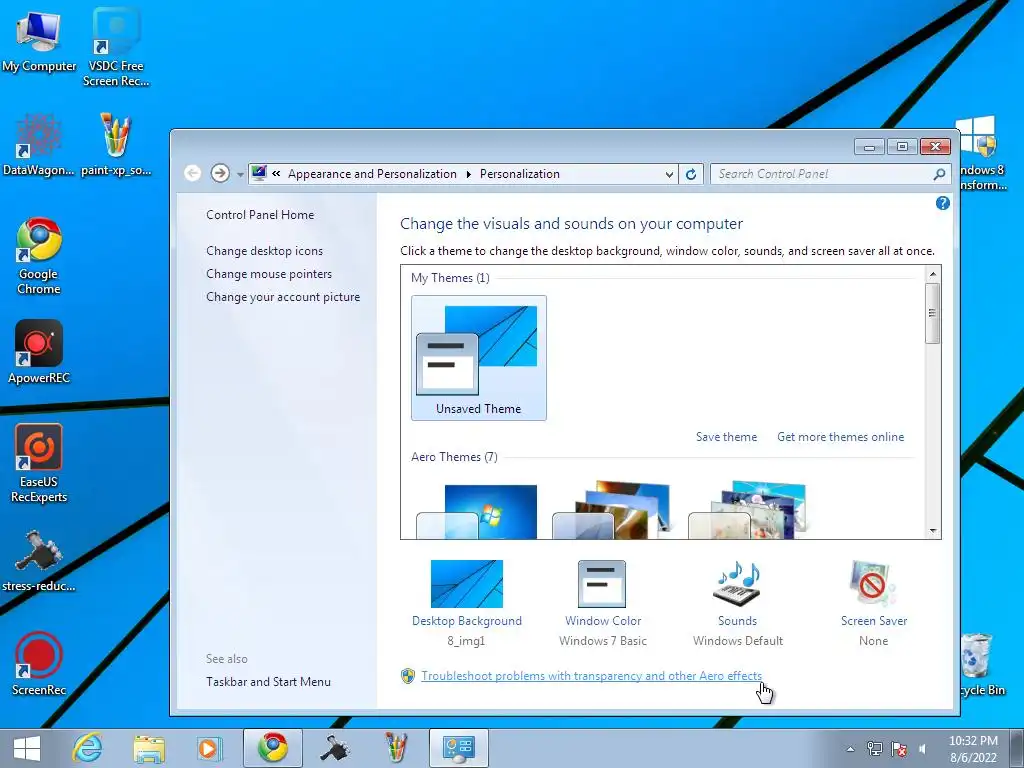Open Change your account picture link
Viewport: 1024px width, 768px height.
[x=283, y=296]
